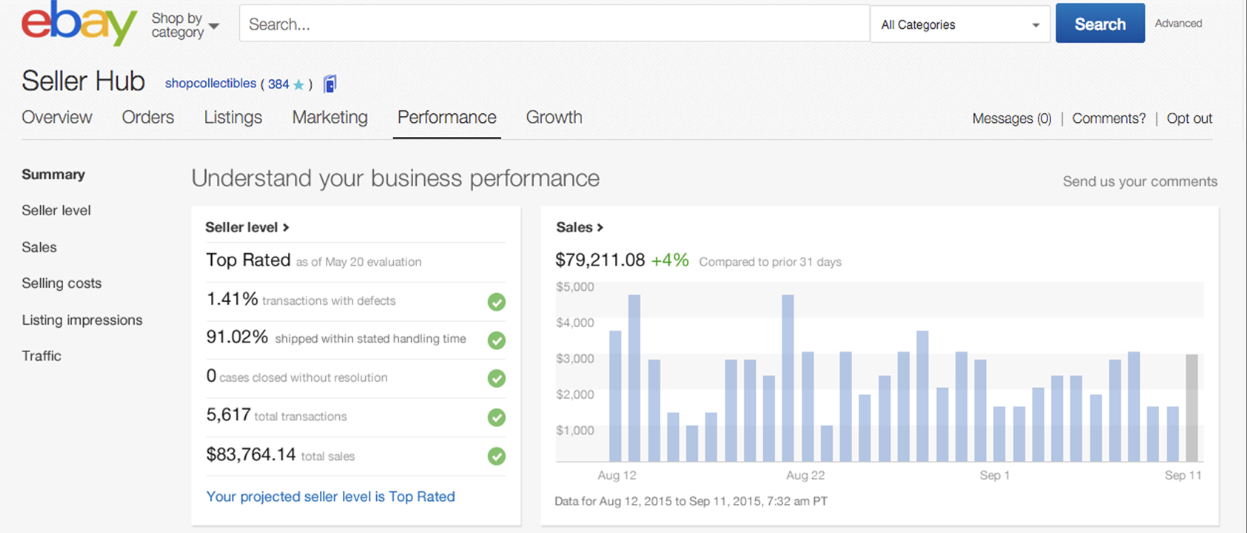This screenshot has width=1247, height=533.
Task: Open the Growth tab
Action: pyautogui.click(x=554, y=117)
